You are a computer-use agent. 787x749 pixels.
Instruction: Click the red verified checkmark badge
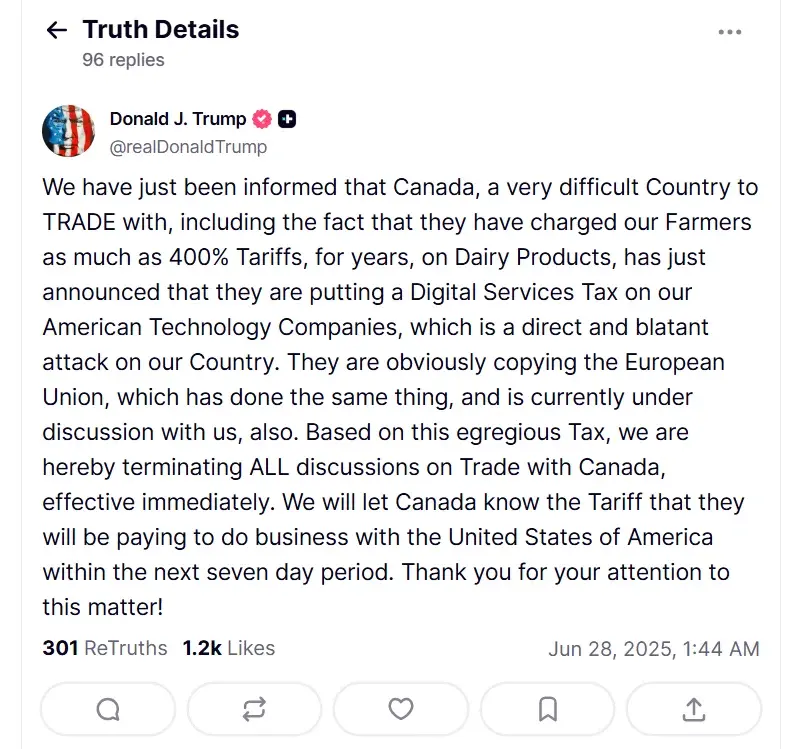(261, 119)
